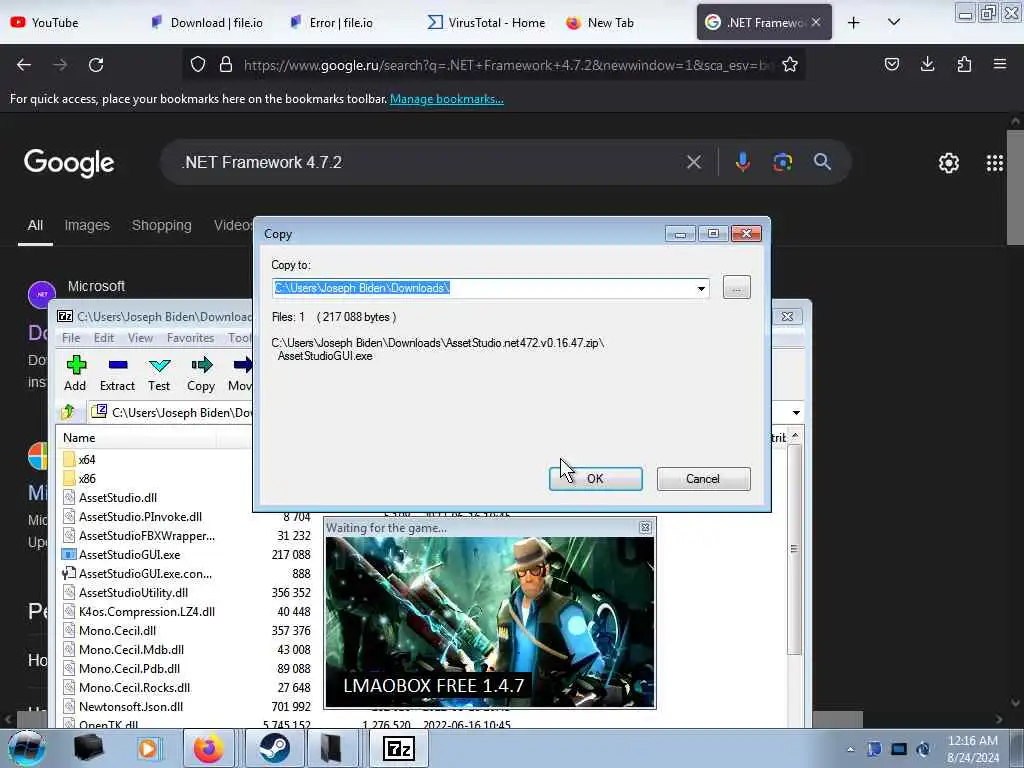Image resolution: width=1024 pixels, height=768 pixels.
Task: Click the tracking protection shield icon
Action: 198,65
